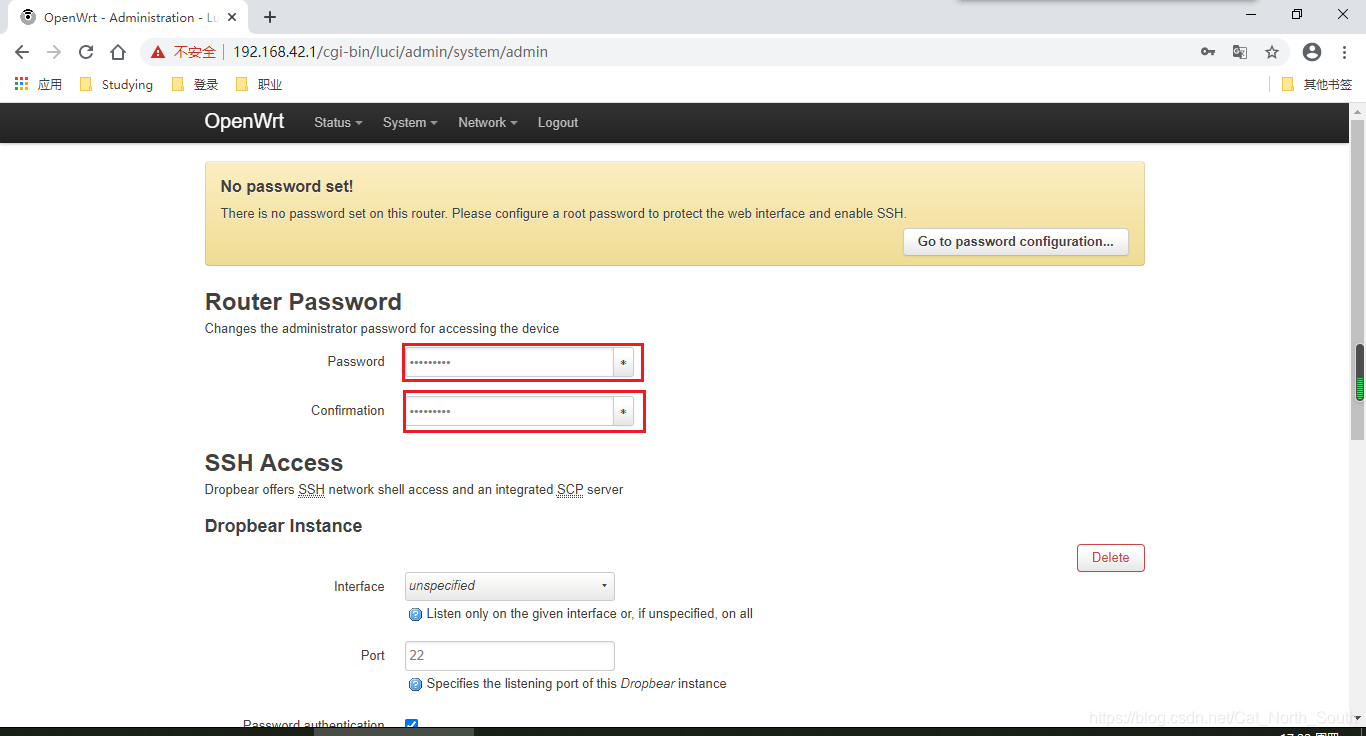Screen dimensions: 1366x736
Task: Reveal the Confirmation field contents
Action: (x=624, y=411)
